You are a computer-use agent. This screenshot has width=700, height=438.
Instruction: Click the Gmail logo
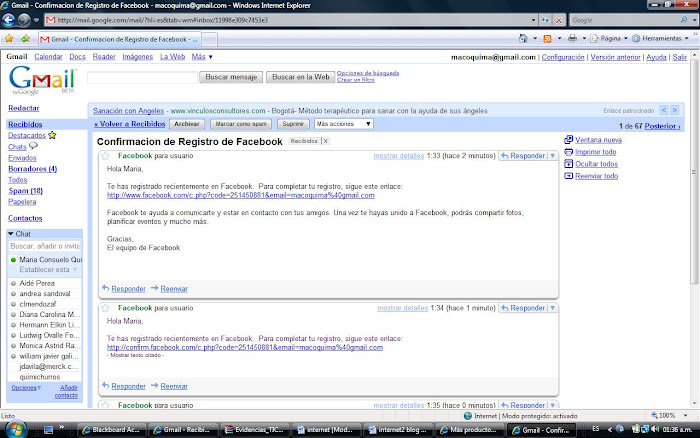point(42,80)
